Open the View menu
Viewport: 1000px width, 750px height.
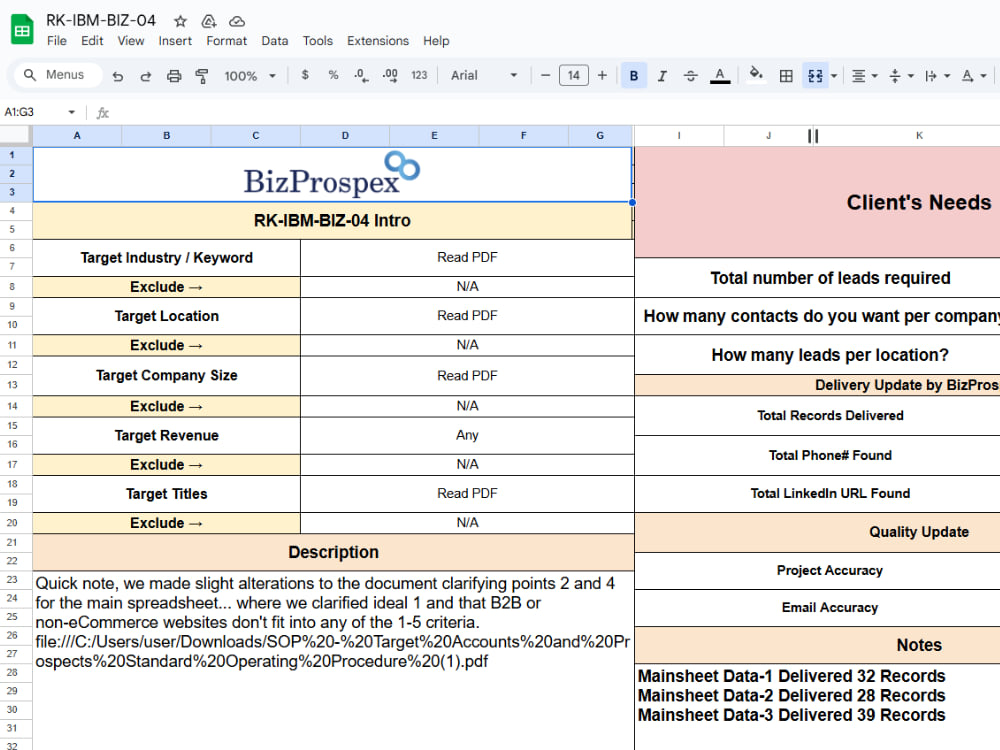coord(131,41)
